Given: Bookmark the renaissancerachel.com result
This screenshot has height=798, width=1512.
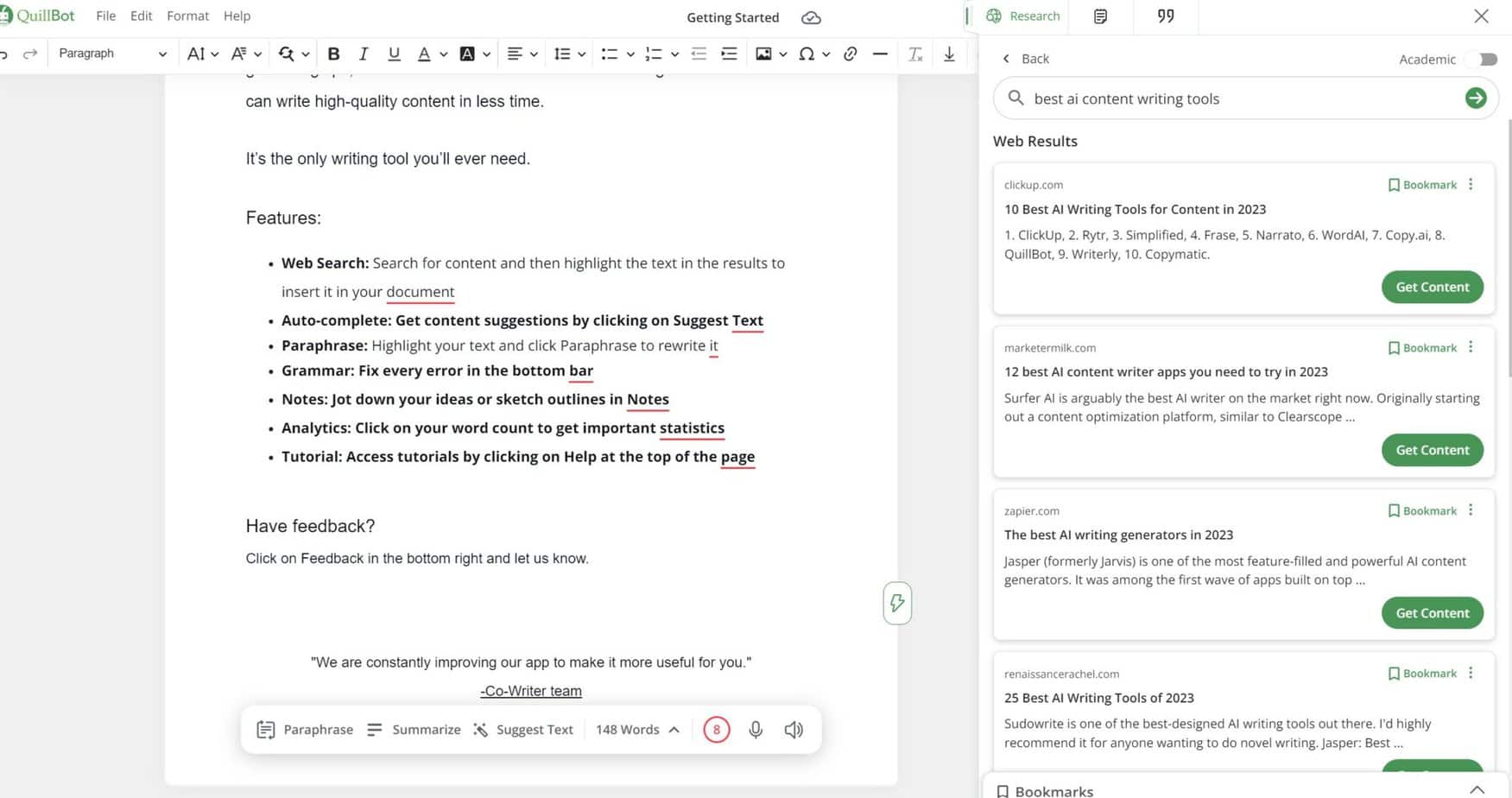Looking at the screenshot, I should (x=1422, y=674).
